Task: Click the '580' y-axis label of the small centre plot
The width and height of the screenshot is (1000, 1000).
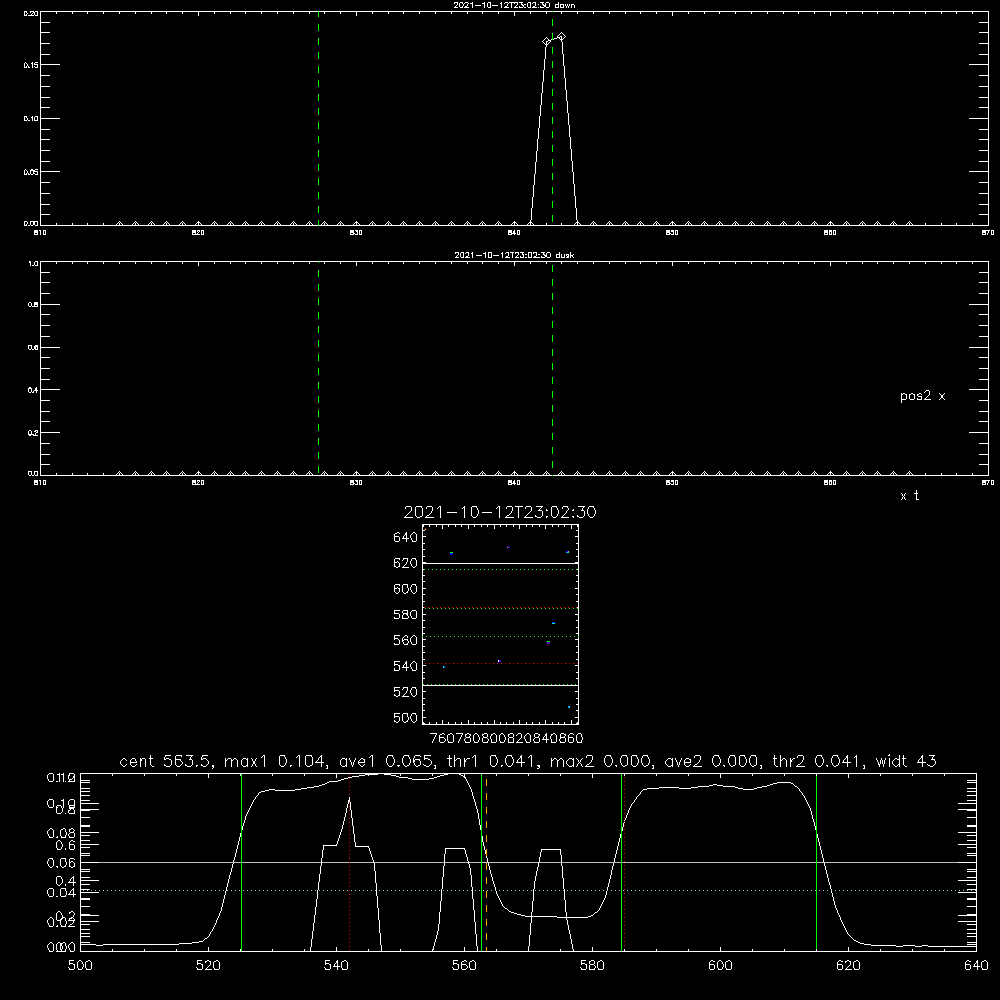Action: pos(406,615)
